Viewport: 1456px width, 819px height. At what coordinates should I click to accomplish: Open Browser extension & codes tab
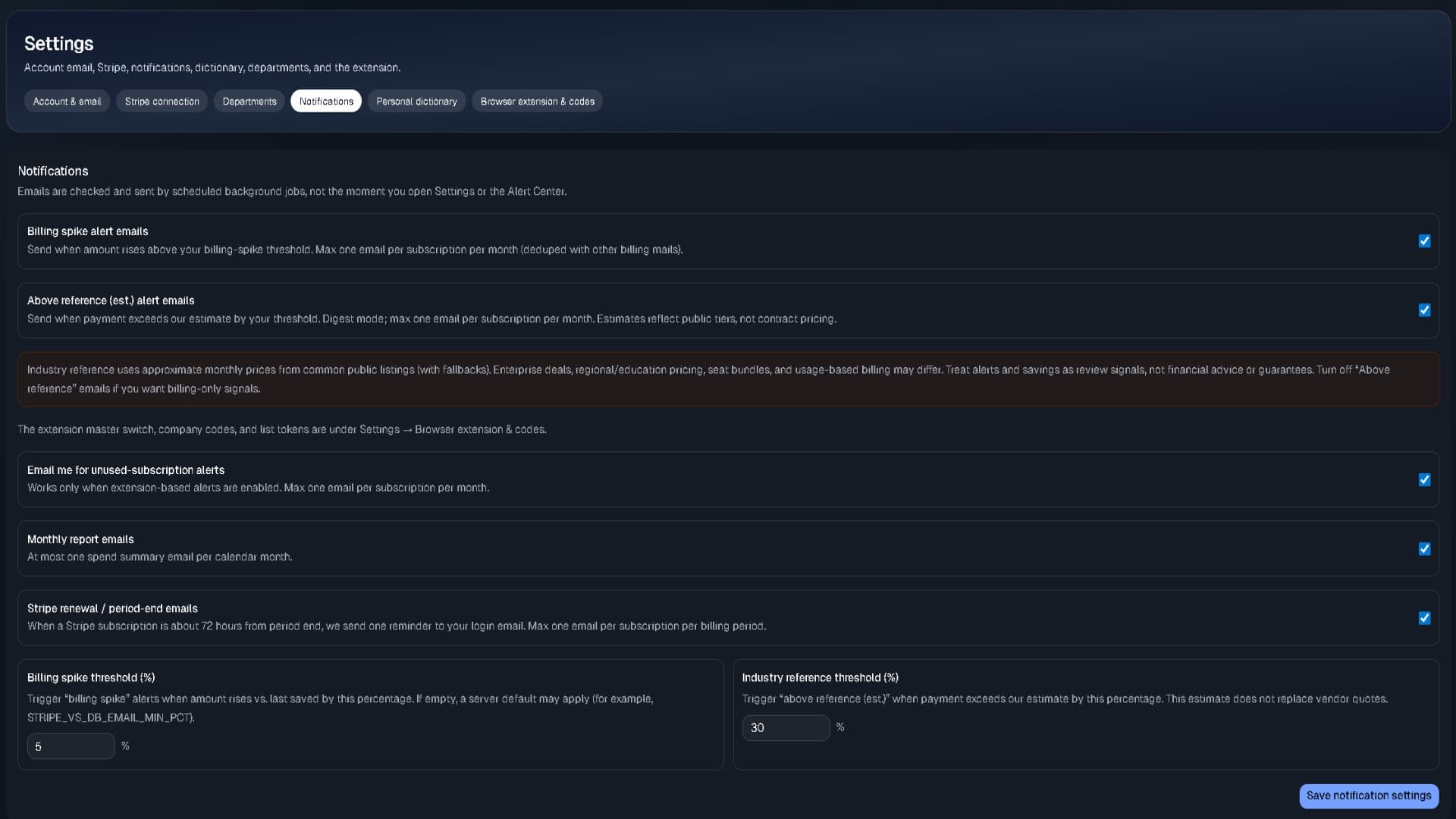(537, 101)
